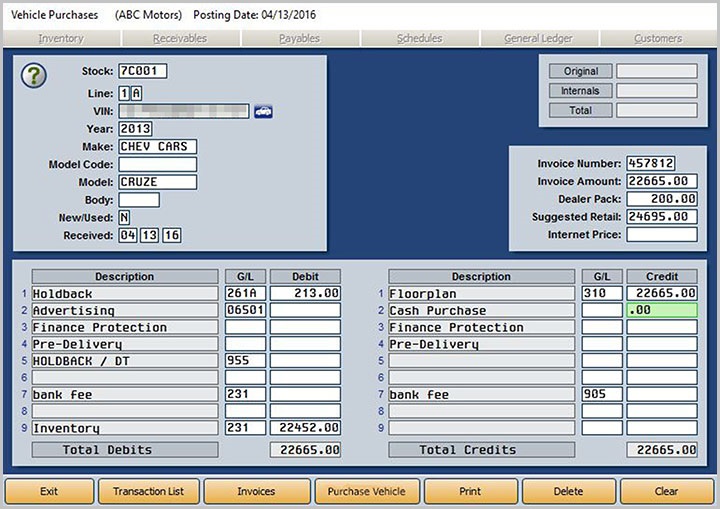
Task: Print the vehicle purchase record
Action: [471, 492]
